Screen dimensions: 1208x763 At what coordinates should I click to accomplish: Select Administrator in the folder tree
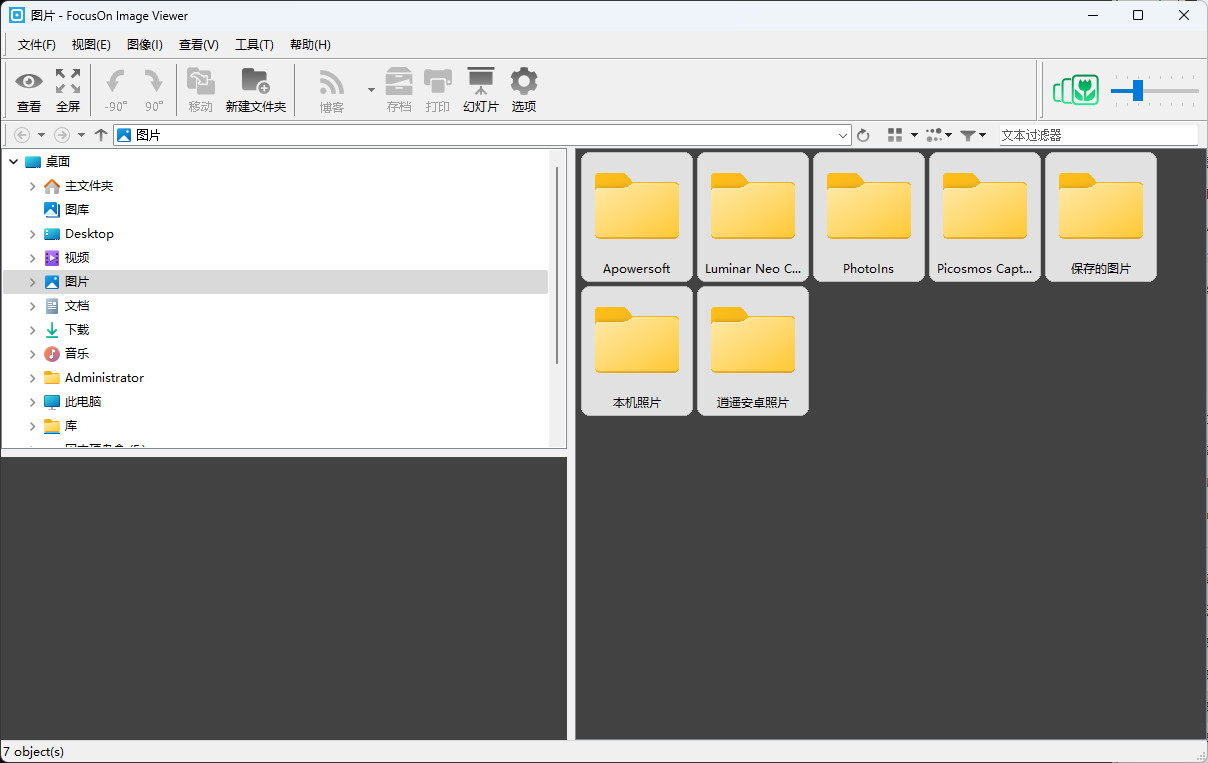pos(104,378)
